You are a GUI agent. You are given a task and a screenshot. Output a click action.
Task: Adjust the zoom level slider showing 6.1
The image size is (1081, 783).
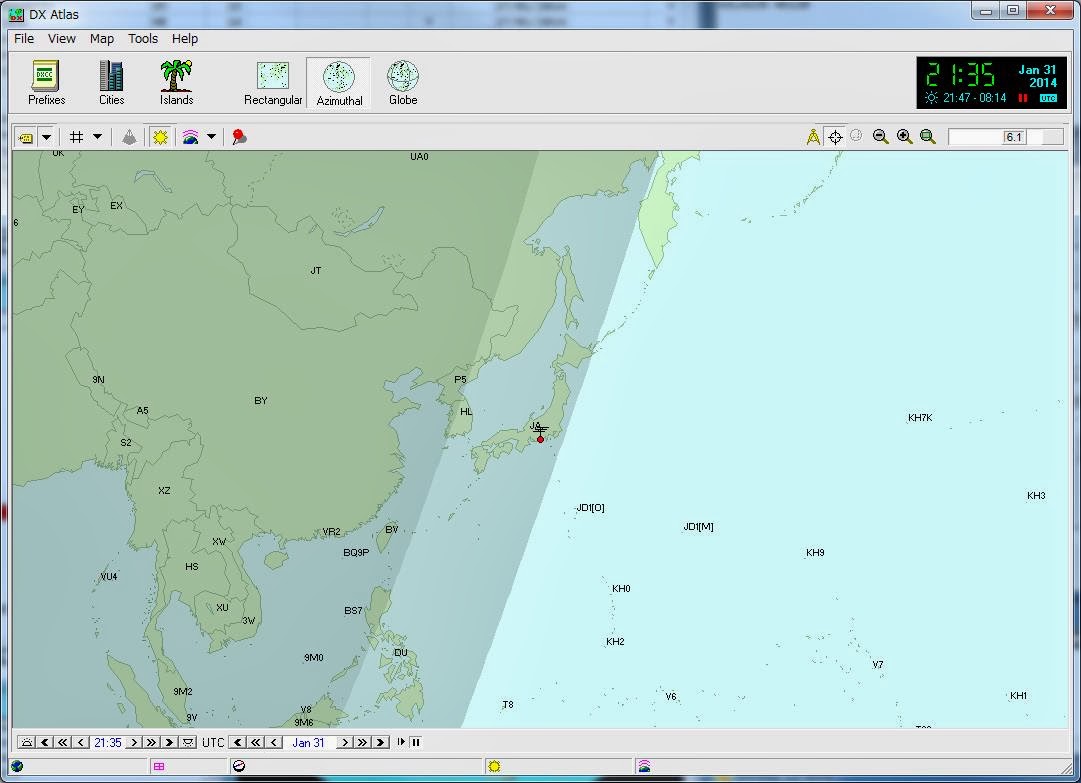(1006, 137)
